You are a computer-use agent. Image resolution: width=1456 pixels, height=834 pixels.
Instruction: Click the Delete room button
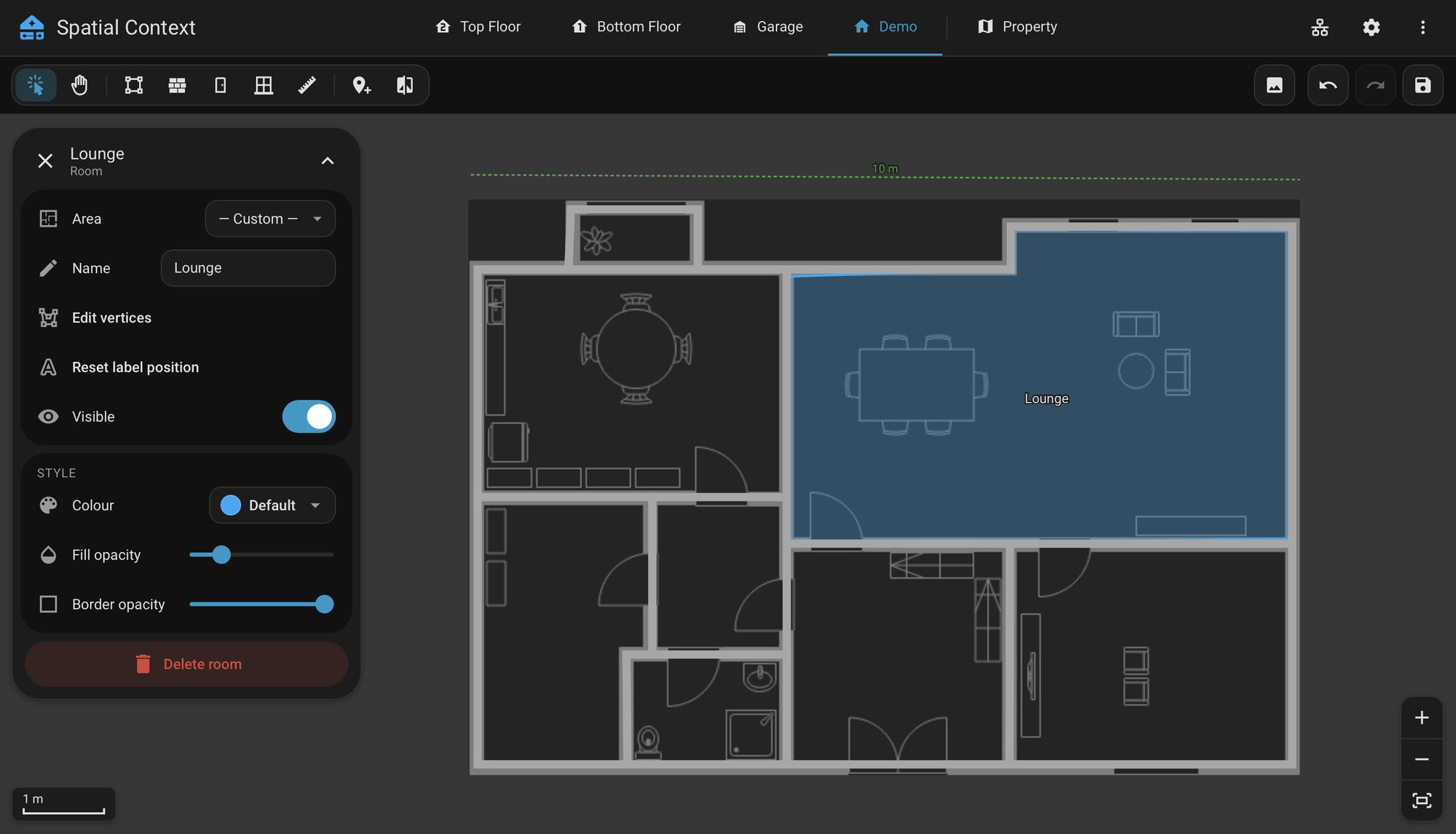pyautogui.click(x=186, y=664)
